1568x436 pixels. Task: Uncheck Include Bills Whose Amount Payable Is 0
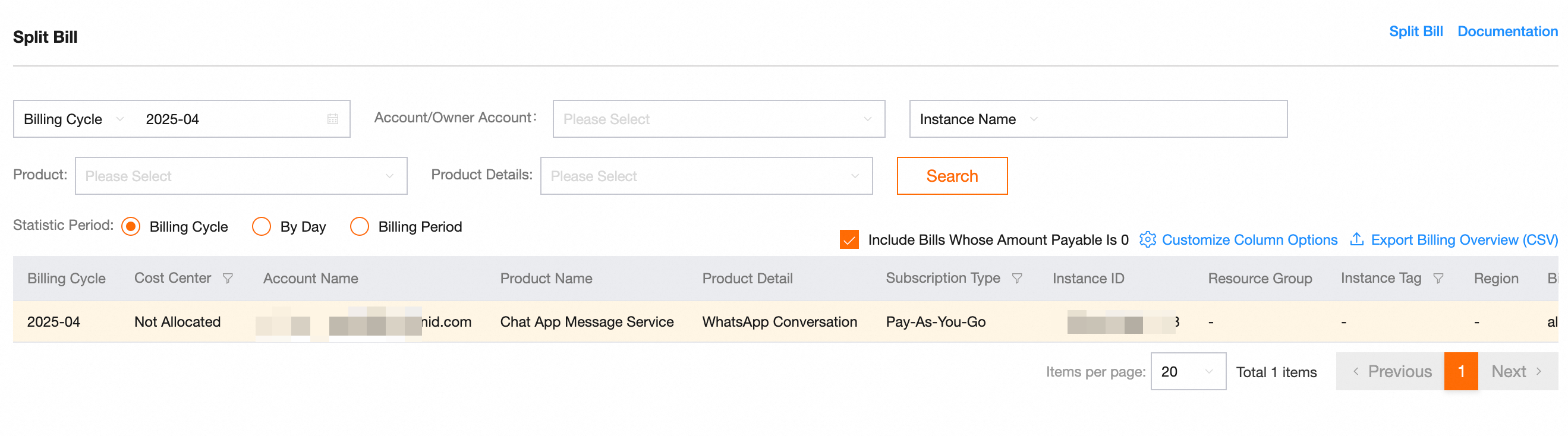[x=849, y=239]
